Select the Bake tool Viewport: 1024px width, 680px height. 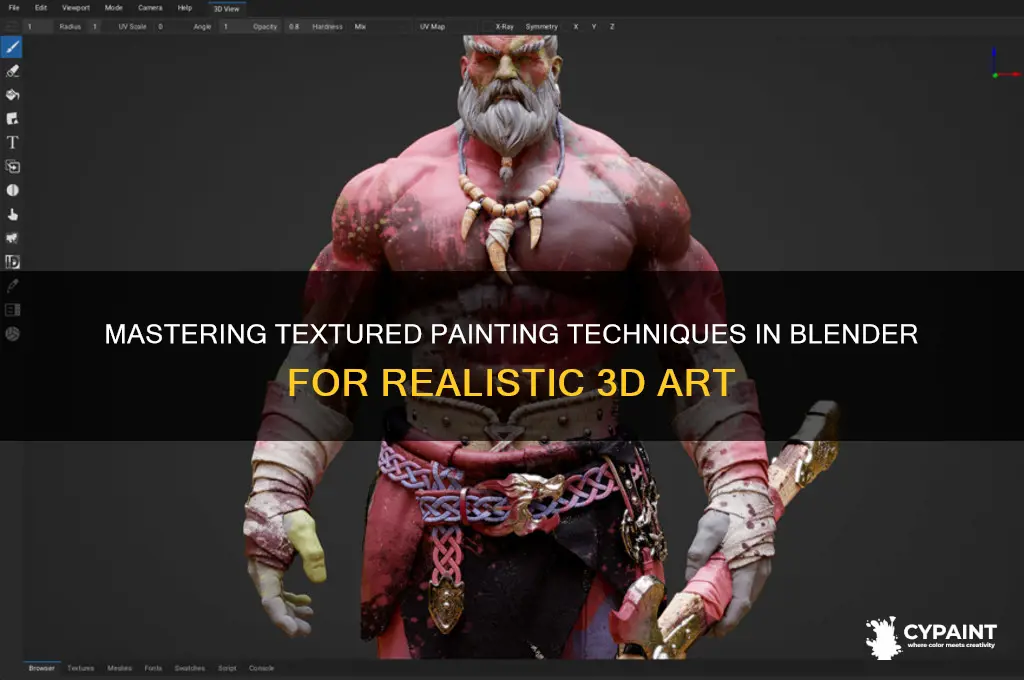tap(12, 310)
